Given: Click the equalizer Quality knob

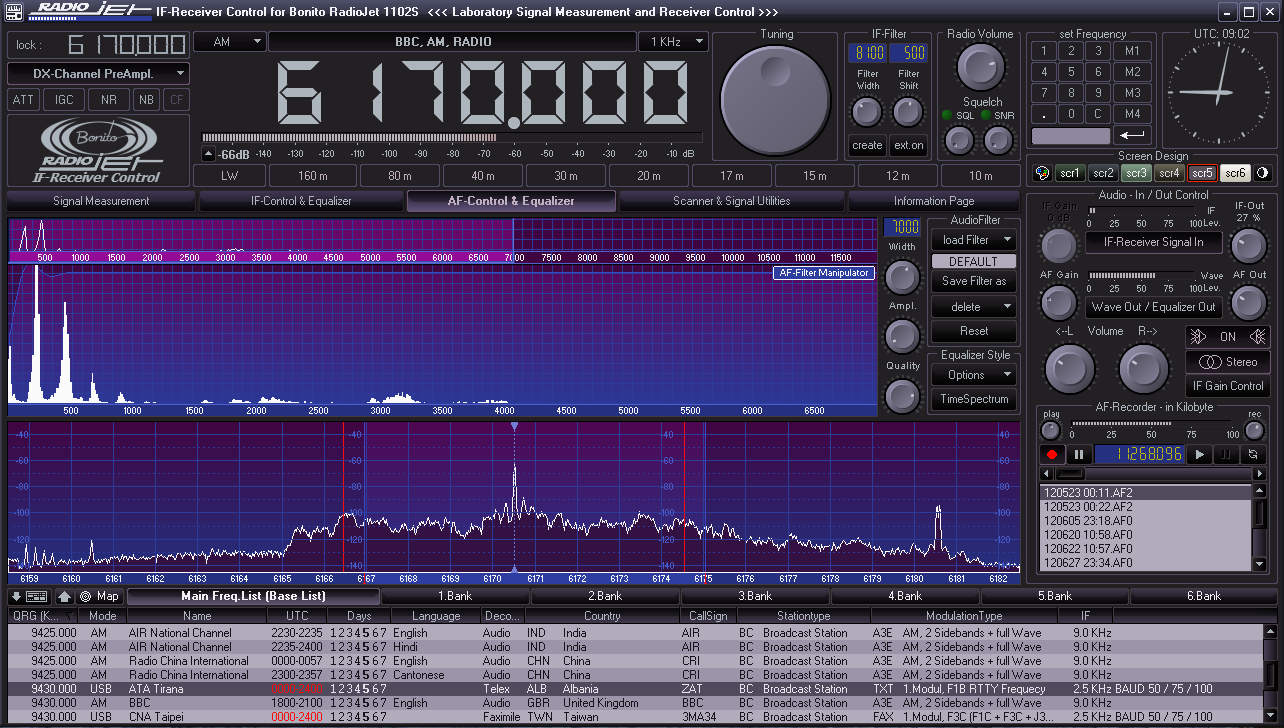Looking at the screenshot, I should pos(902,397).
